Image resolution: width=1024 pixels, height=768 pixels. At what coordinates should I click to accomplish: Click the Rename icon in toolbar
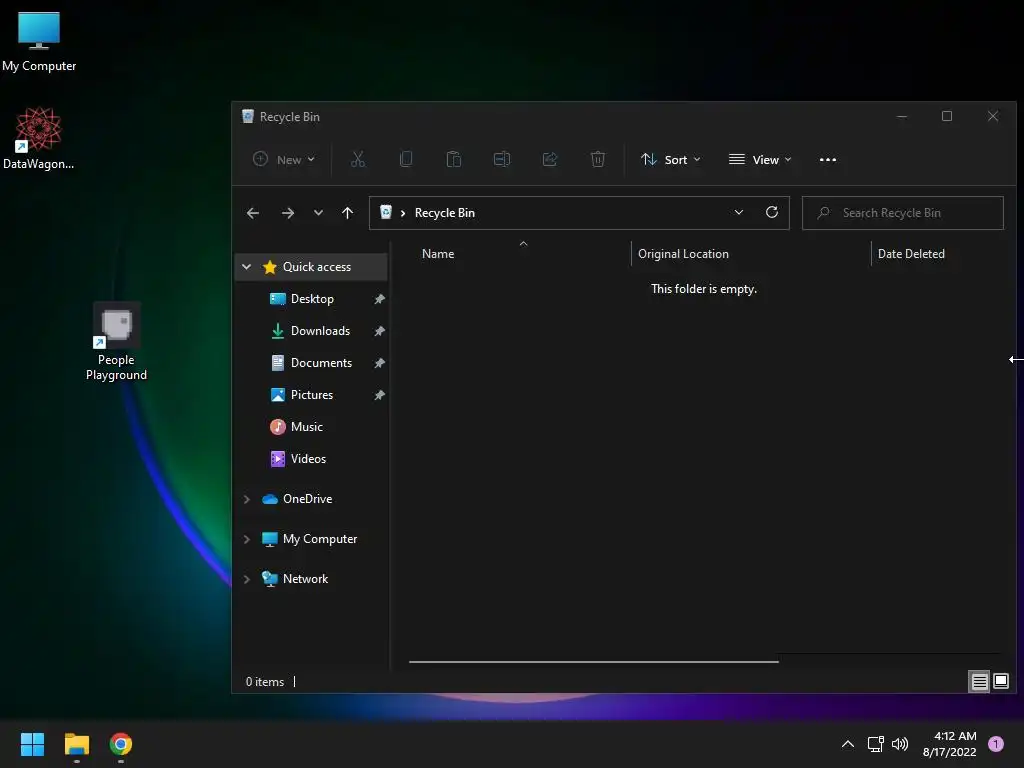502,159
